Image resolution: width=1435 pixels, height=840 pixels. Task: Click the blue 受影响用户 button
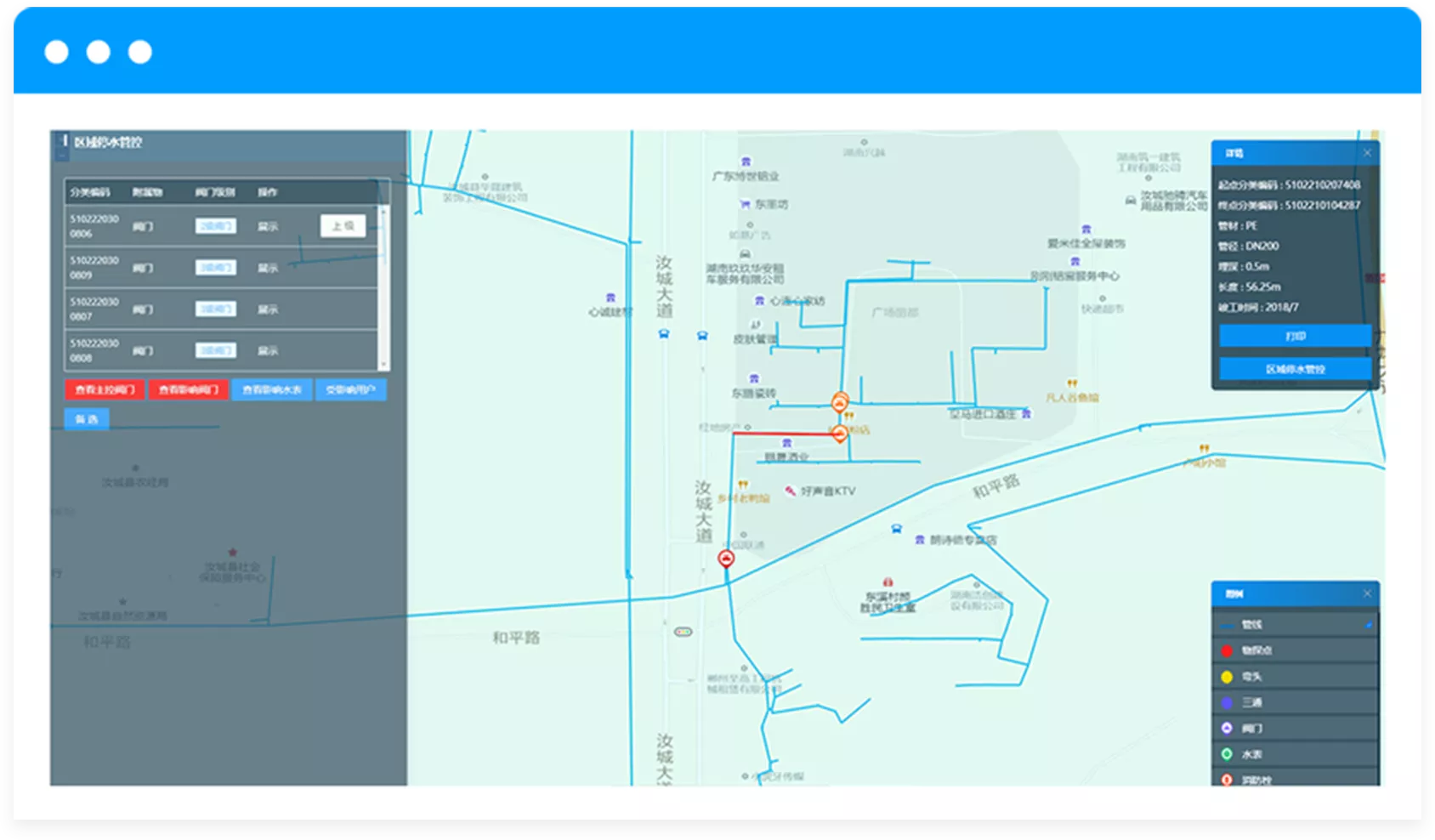pos(351,390)
